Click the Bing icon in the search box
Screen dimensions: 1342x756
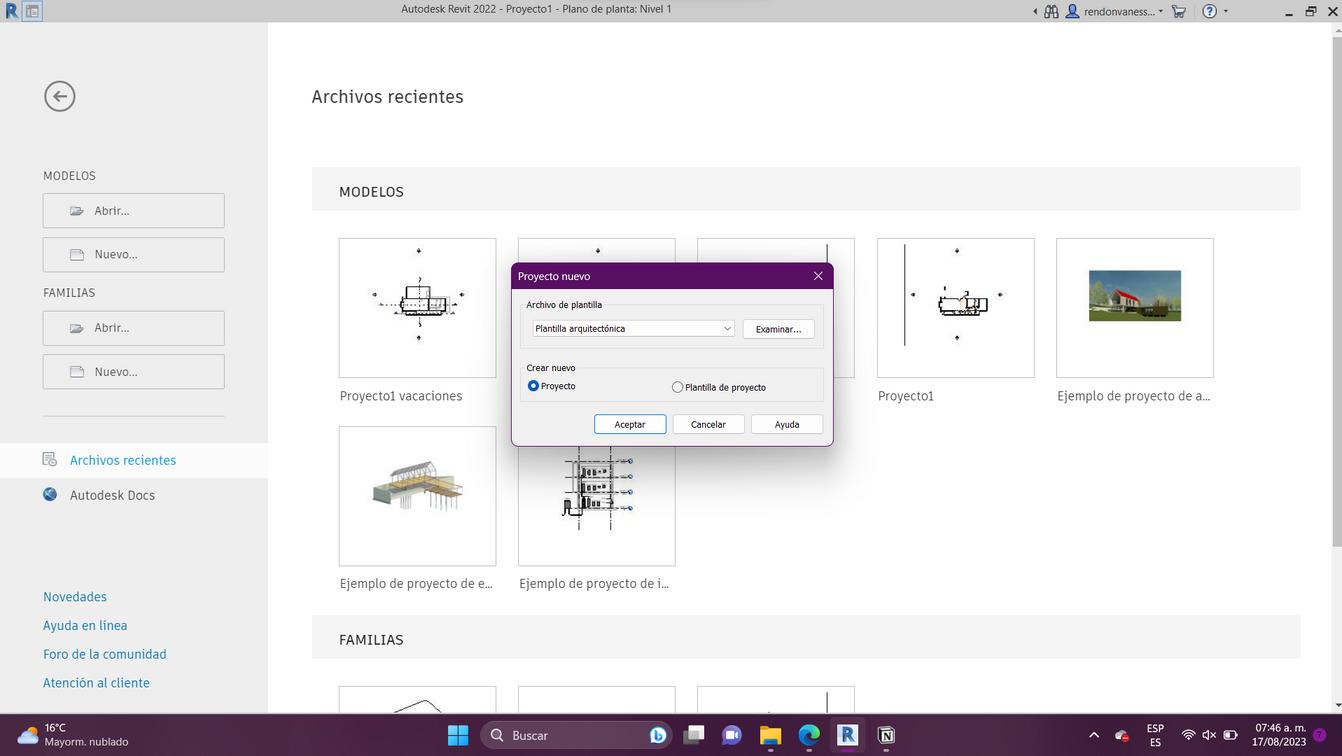click(x=658, y=735)
